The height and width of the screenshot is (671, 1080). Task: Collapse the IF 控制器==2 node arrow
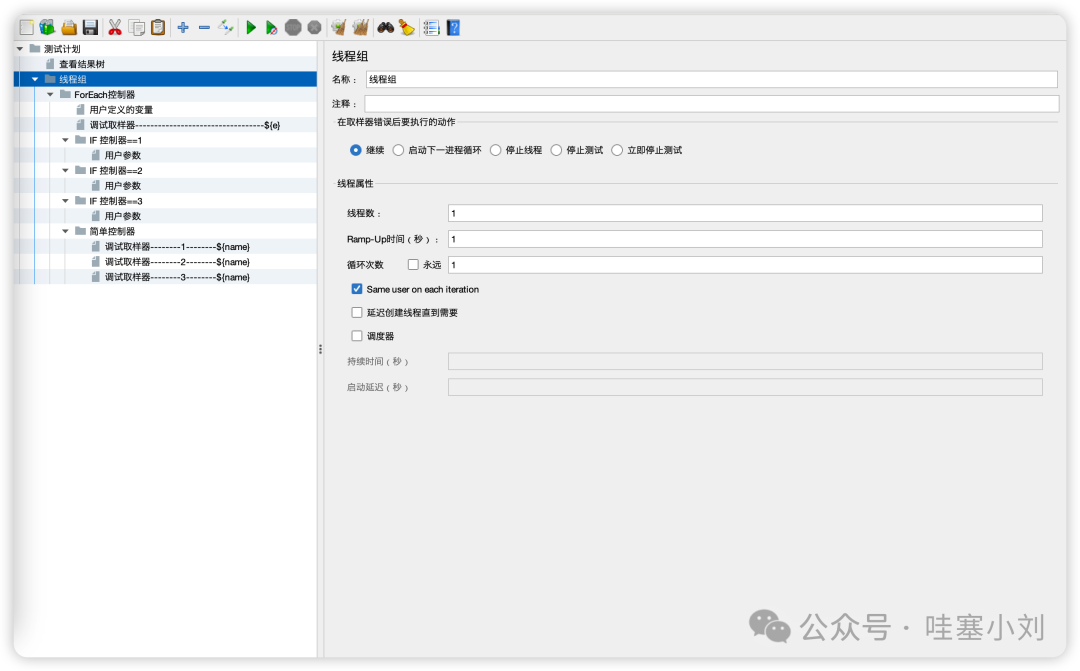click(x=65, y=170)
